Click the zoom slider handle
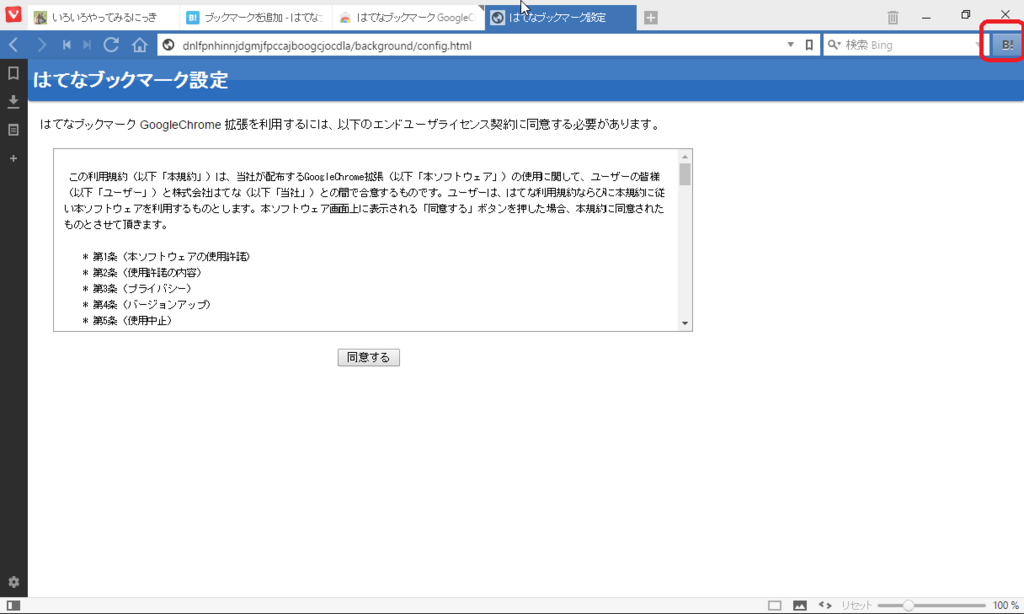The height and width of the screenshot is (614, 1024). pyautogui.click(x=908, y=606)
